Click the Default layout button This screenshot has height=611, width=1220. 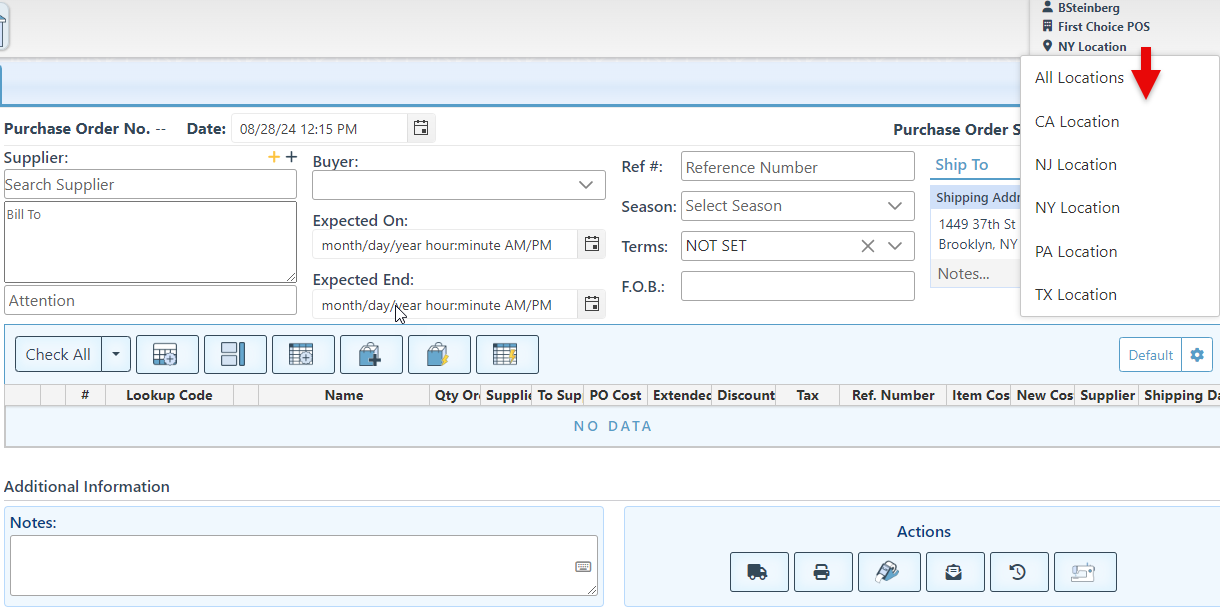[1150, 355]
